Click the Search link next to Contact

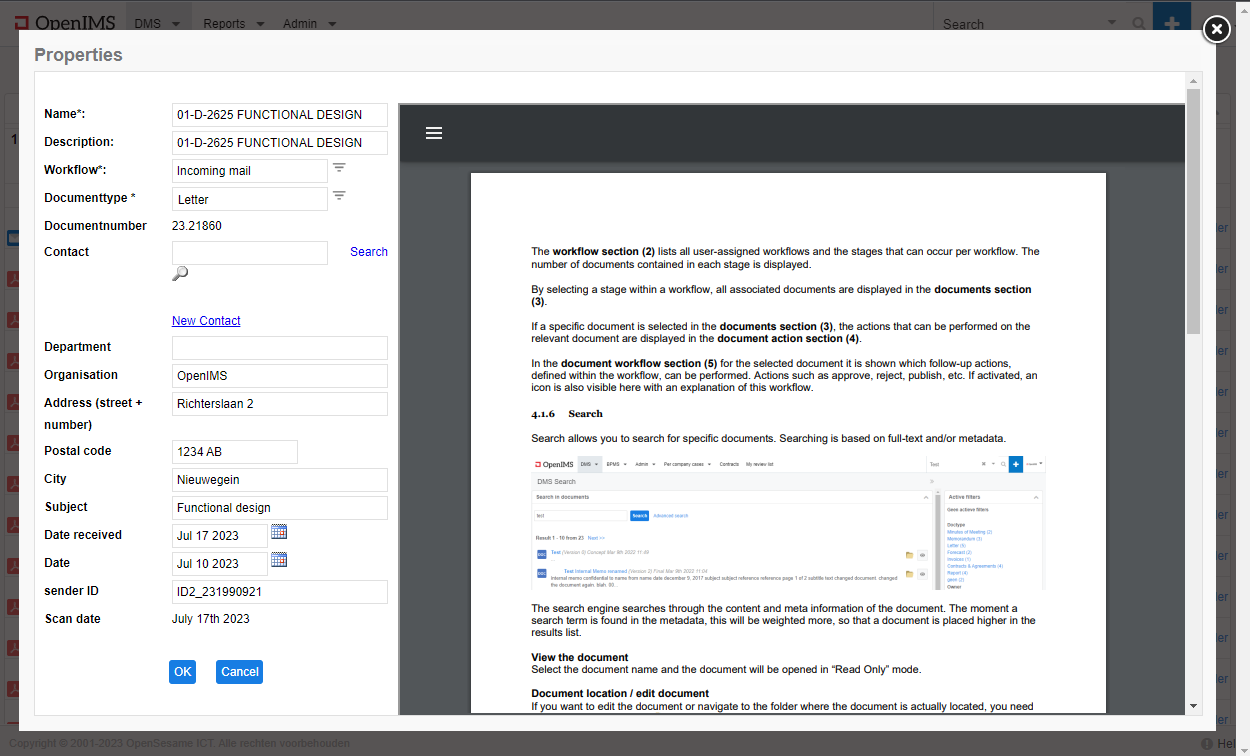coord(368,252)
